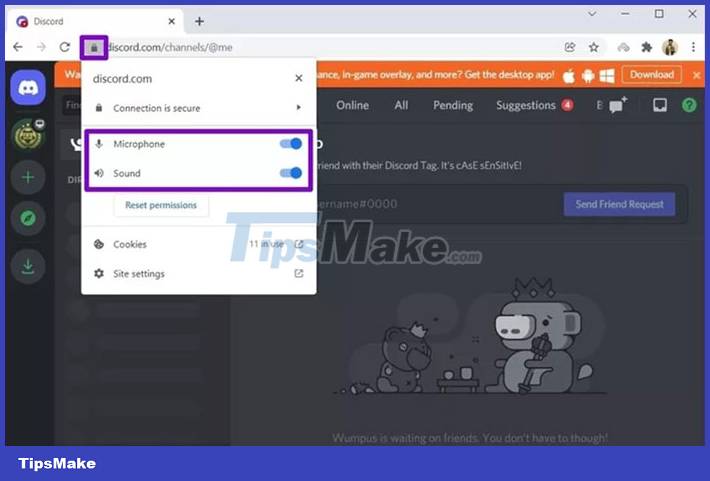
Task: Click the Microphone label in popup
Action: click(x=139, y=144)
